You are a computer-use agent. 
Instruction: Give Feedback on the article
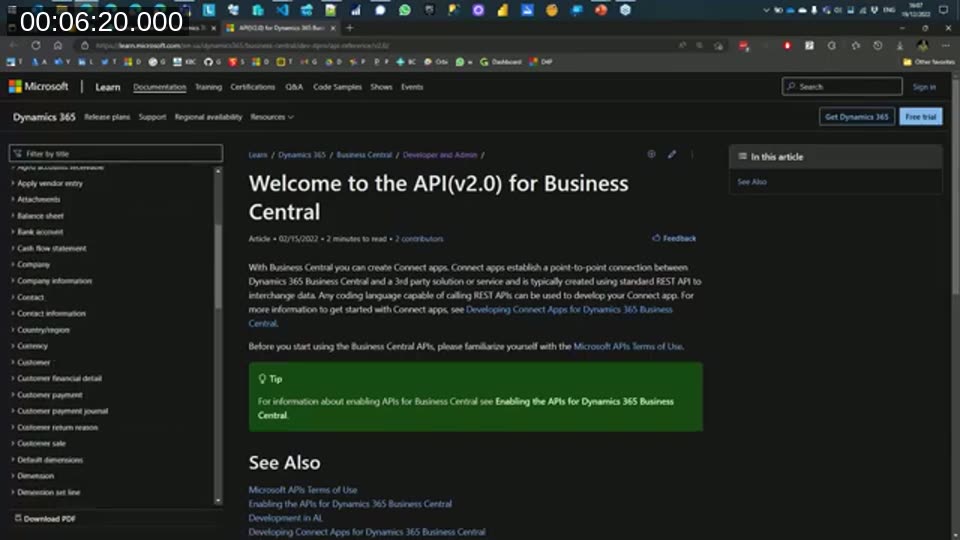coord(674,238)
